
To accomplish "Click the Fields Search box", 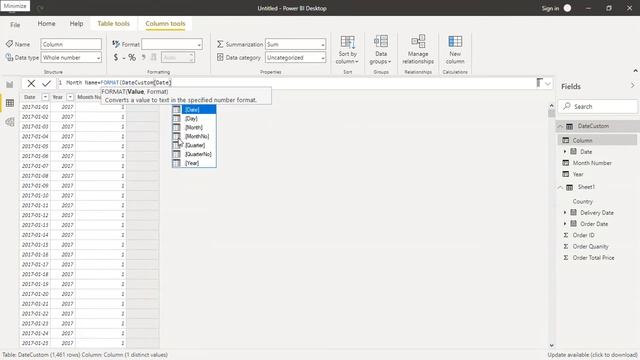I will coord(598,106).
